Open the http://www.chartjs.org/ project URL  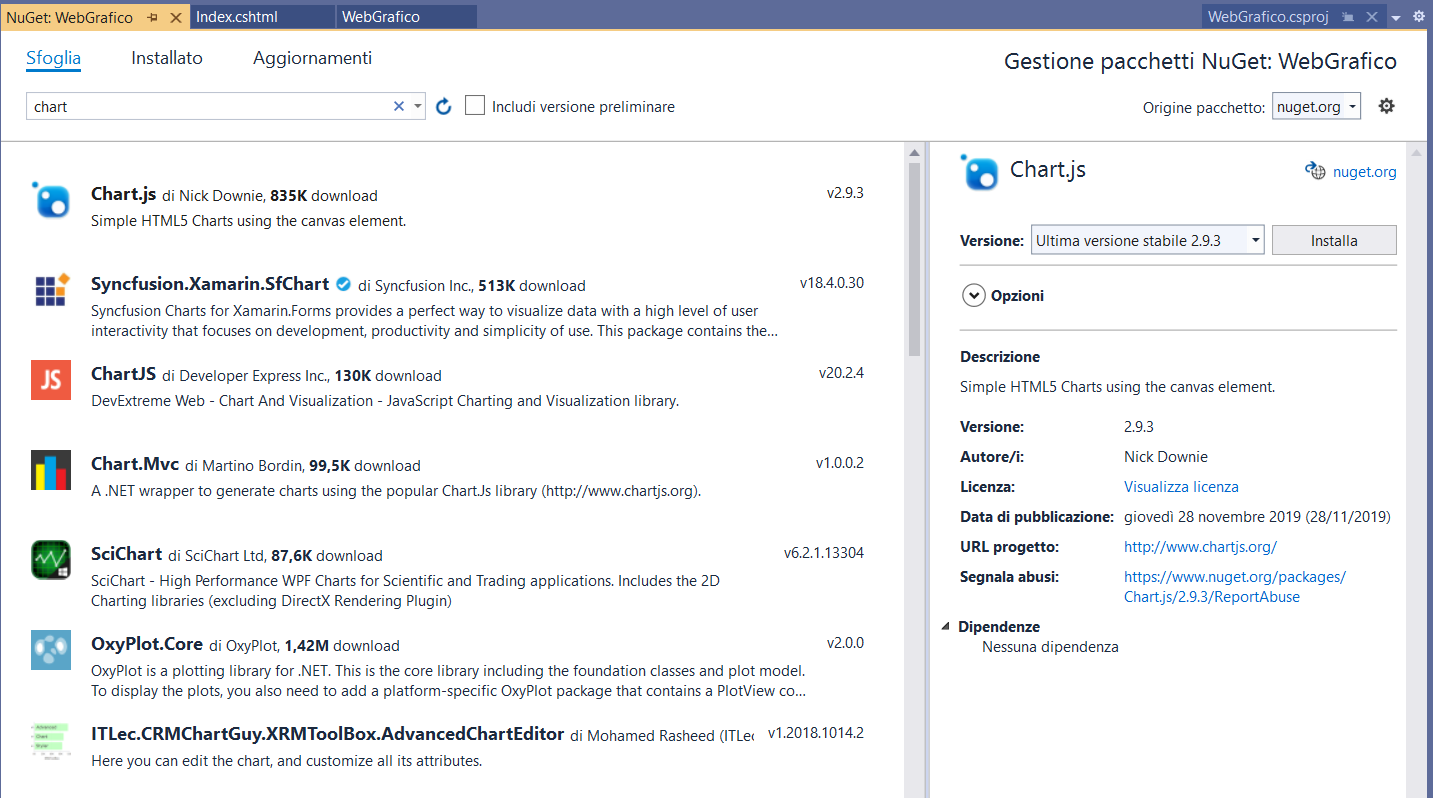point(1200,547)
